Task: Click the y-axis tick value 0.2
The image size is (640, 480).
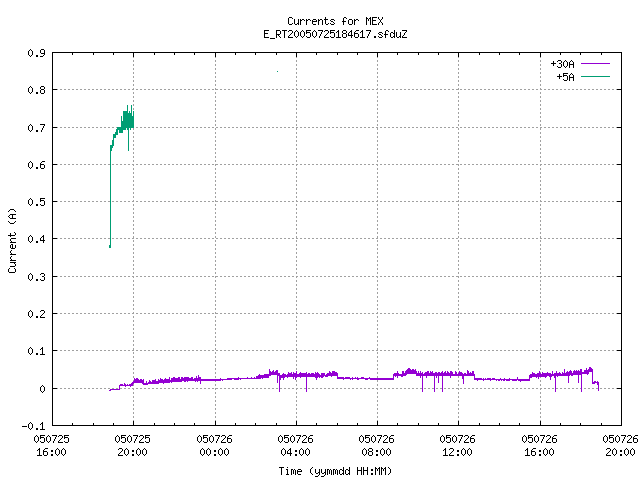Action: click(x=36, y=314)
